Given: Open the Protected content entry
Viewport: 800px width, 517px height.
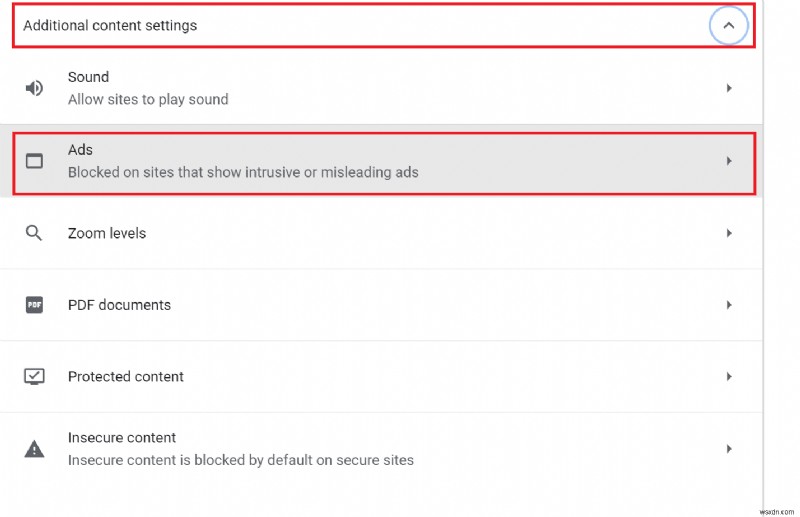Looking at the screenshot, I should click(x=381, y=377).
